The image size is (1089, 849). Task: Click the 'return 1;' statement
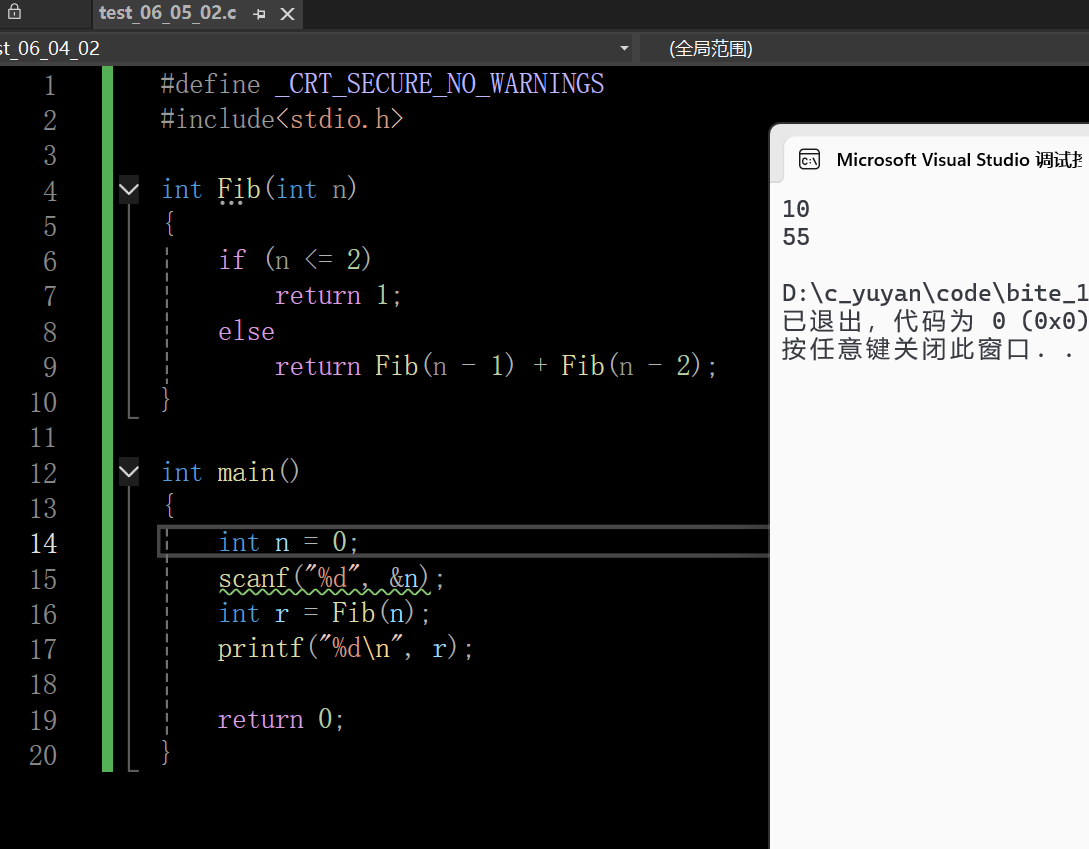338,295
